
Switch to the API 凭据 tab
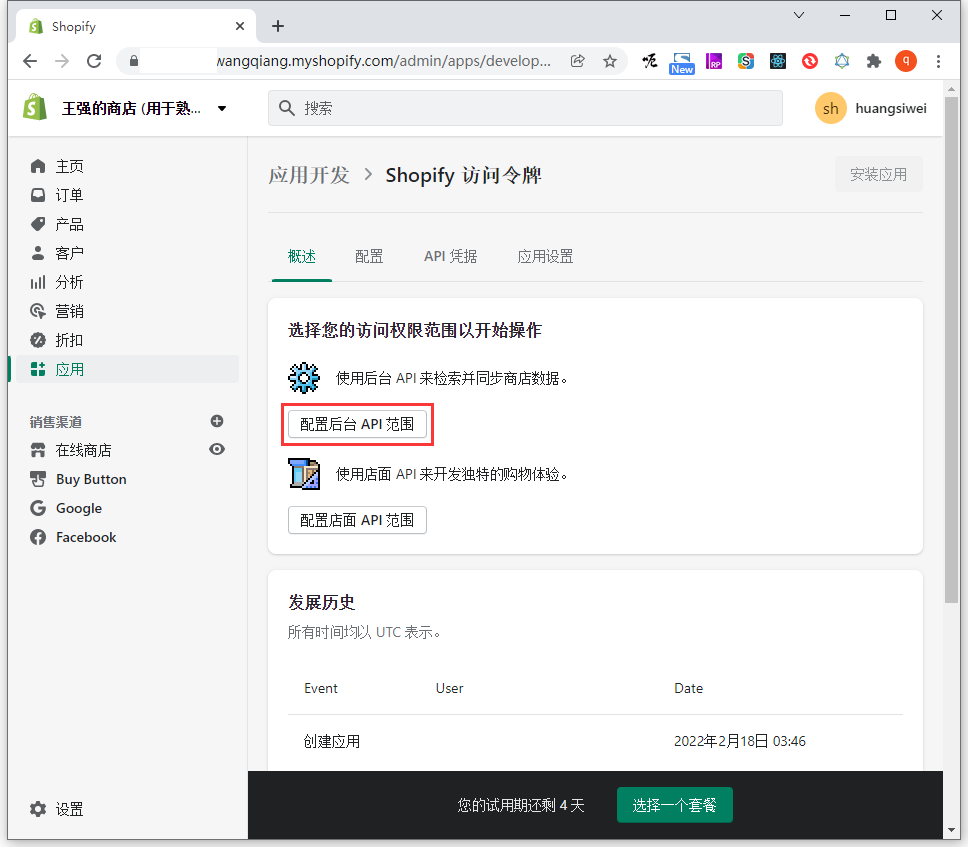(x=450, y=256)
